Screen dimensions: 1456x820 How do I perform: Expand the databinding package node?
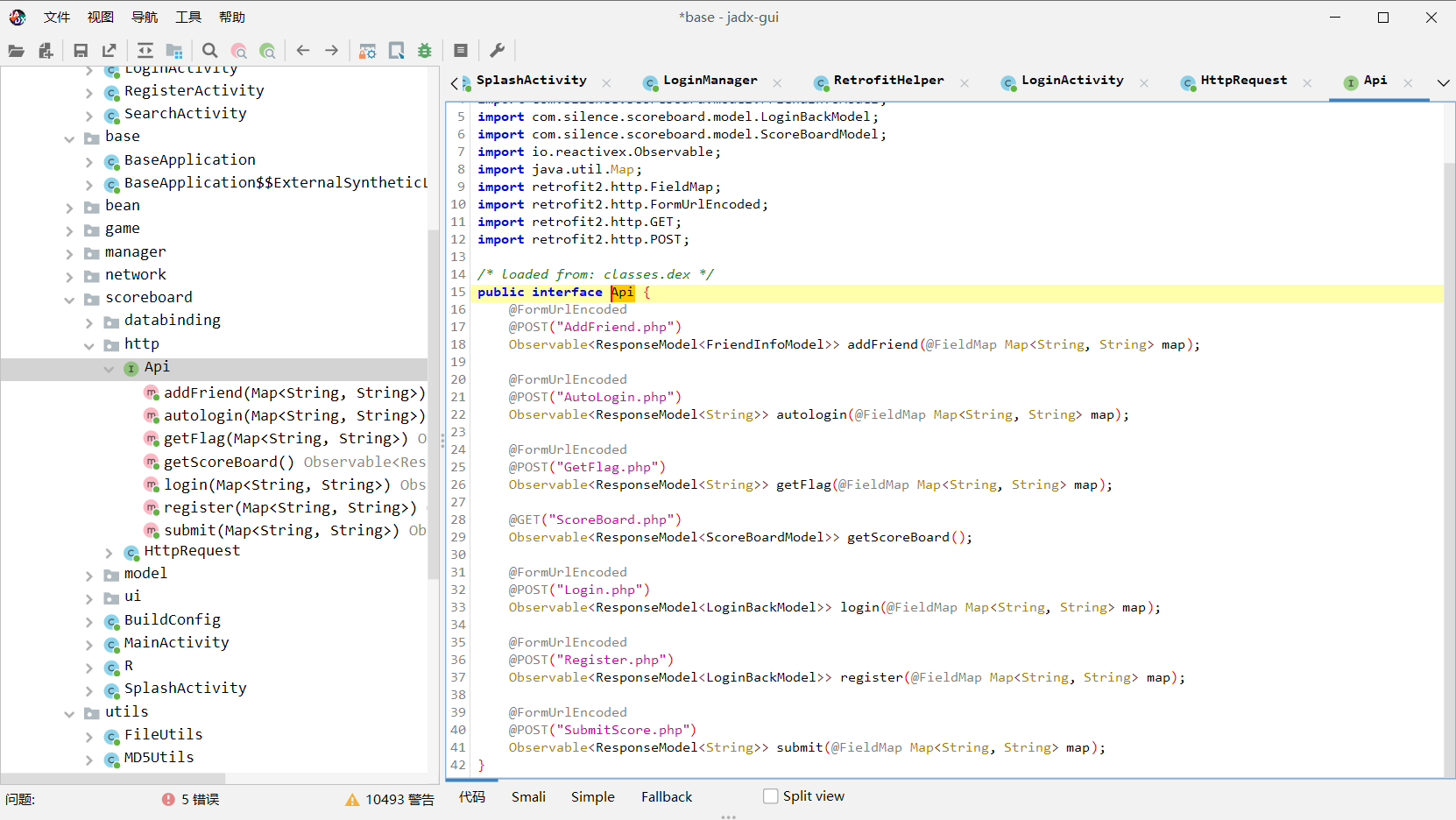(x=89, y=322)
